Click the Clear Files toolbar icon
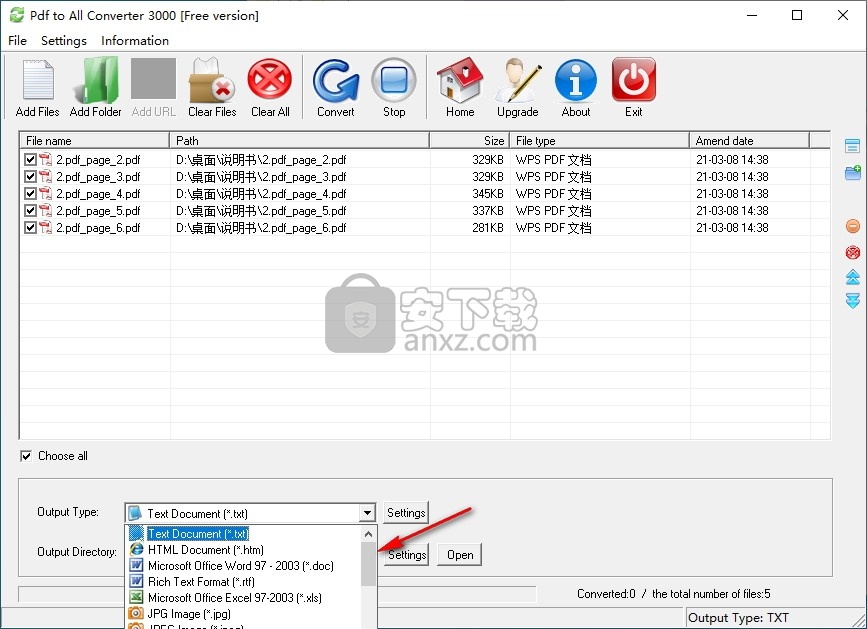Viewport: 867px width, 629px height. click(x=212, y=81)
